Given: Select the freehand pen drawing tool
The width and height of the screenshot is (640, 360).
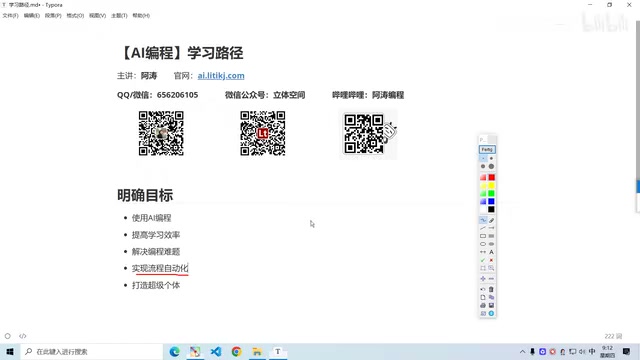Looking at the screenshot, I should [x=483, y=220].
